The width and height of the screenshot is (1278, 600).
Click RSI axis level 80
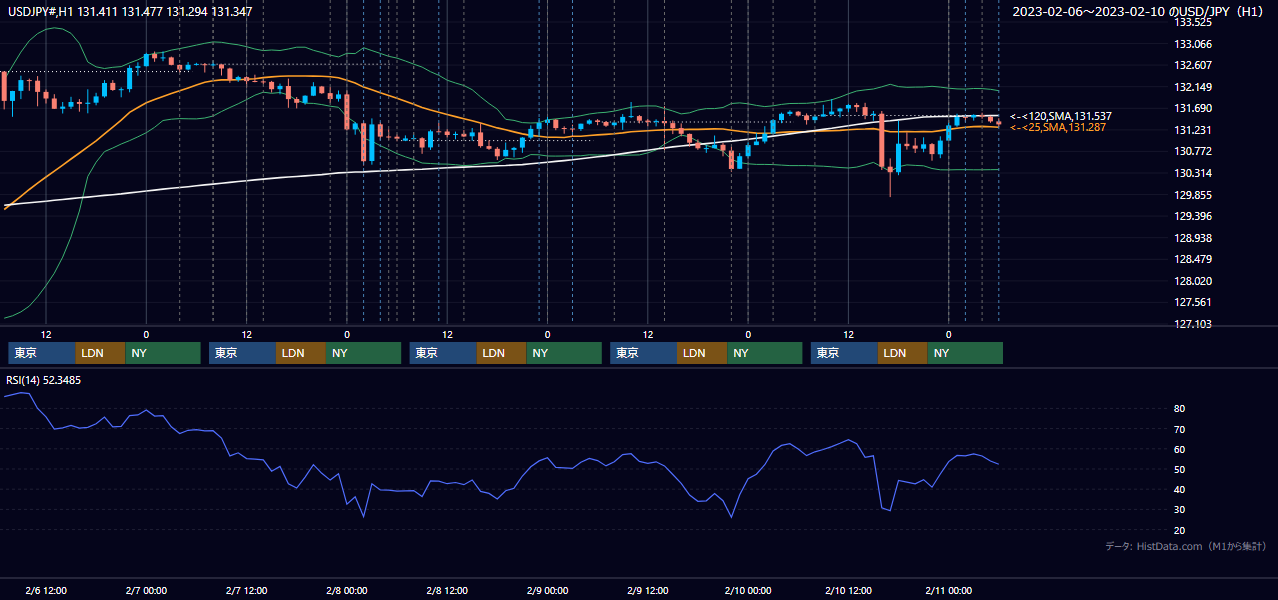[x=1180, y=409]
